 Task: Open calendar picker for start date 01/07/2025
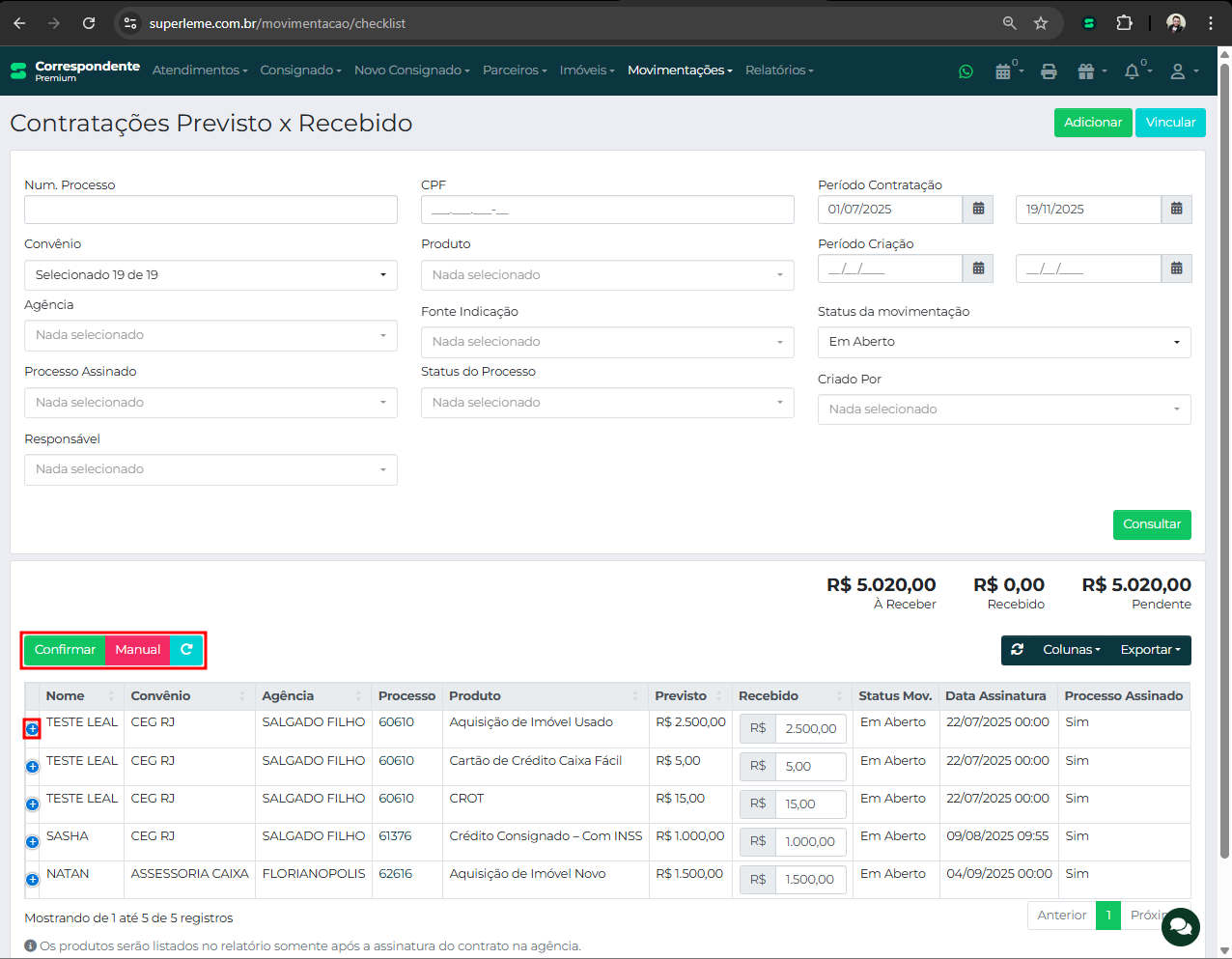click(x=978, y=210)
